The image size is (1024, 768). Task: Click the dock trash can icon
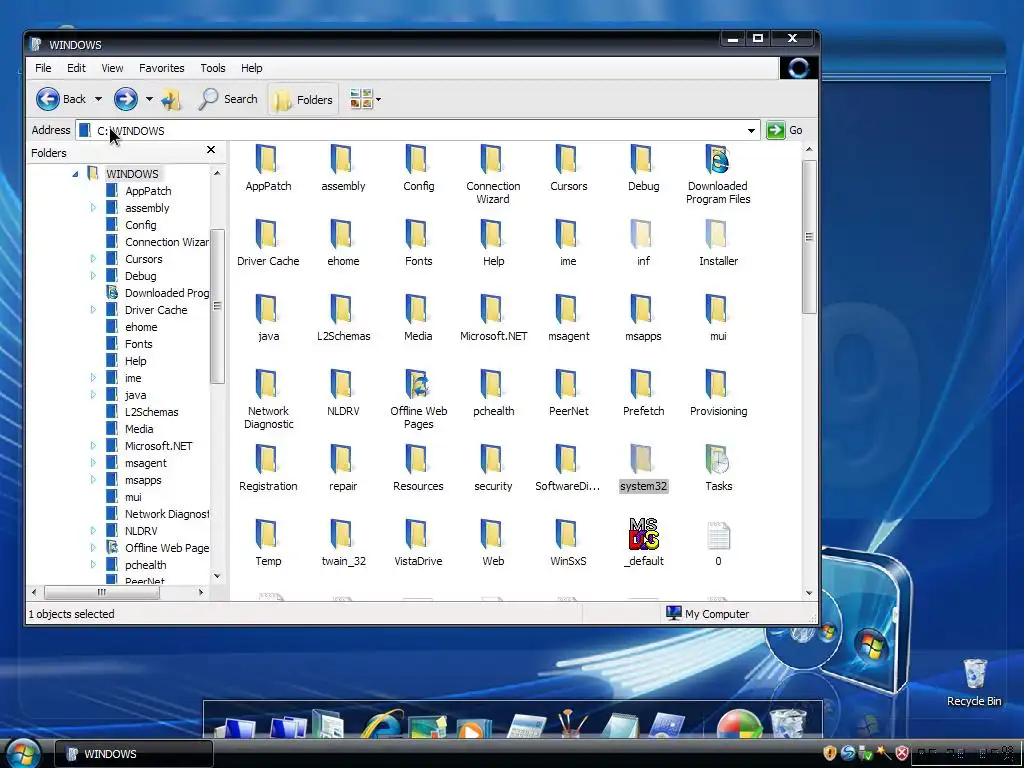point(788,723)
